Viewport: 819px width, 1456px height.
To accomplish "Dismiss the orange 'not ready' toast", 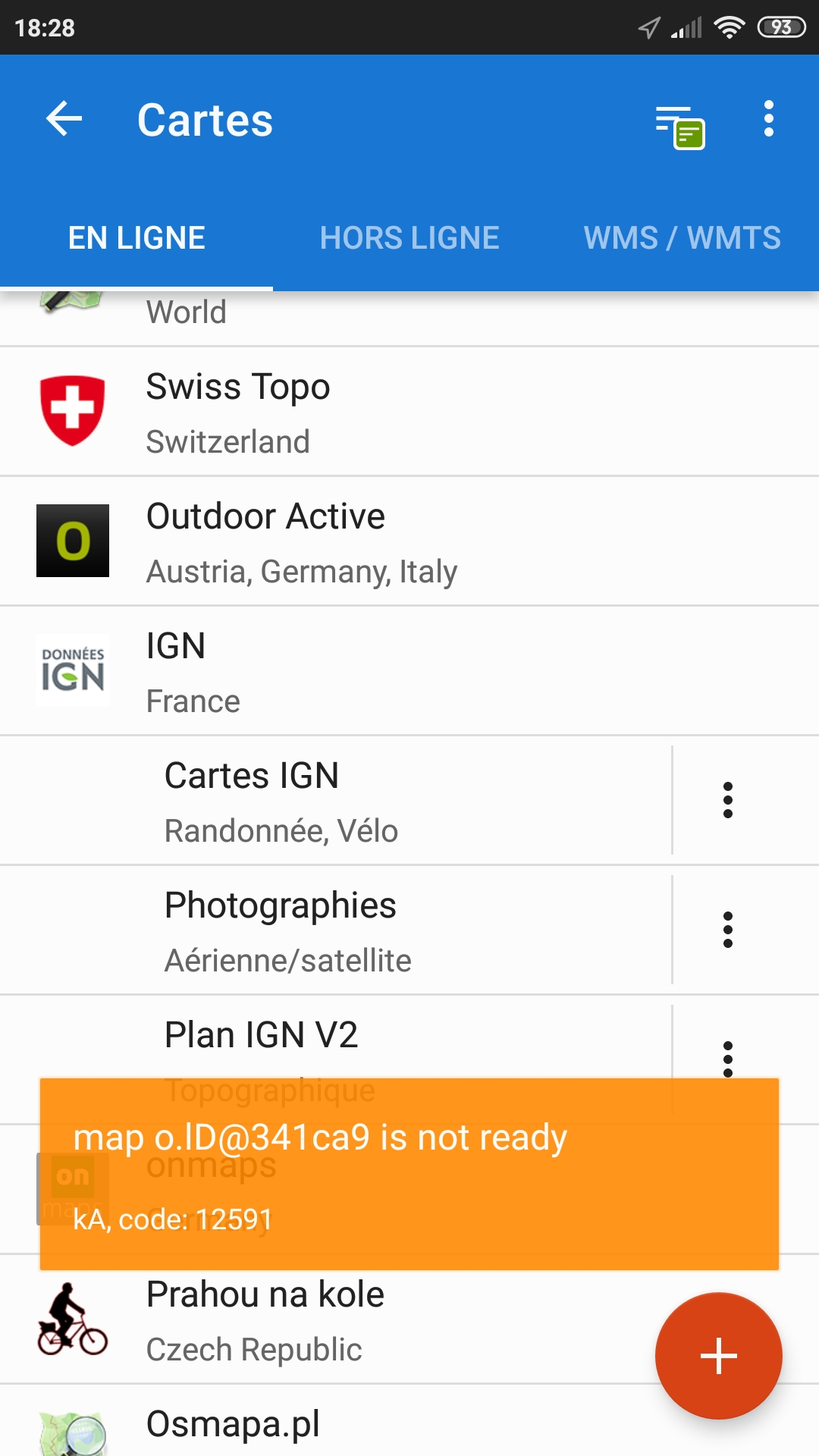I will pyautogui.click(x=409, y=1174).
